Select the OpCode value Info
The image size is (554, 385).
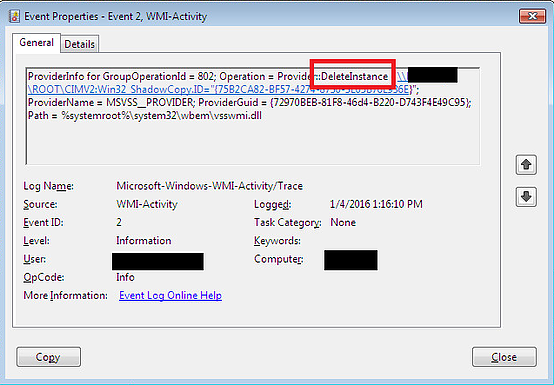125,277
